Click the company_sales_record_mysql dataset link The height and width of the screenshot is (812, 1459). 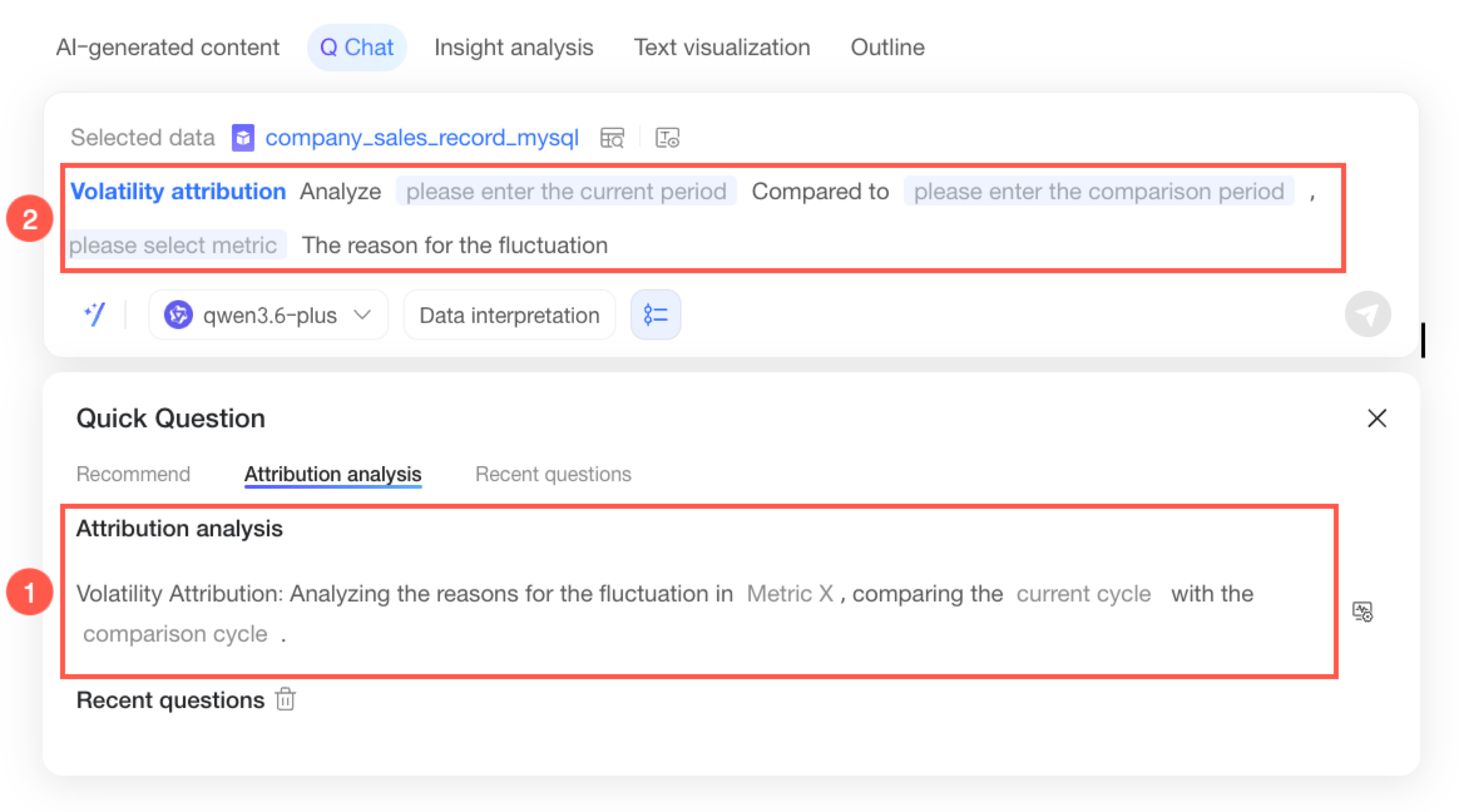422,138
